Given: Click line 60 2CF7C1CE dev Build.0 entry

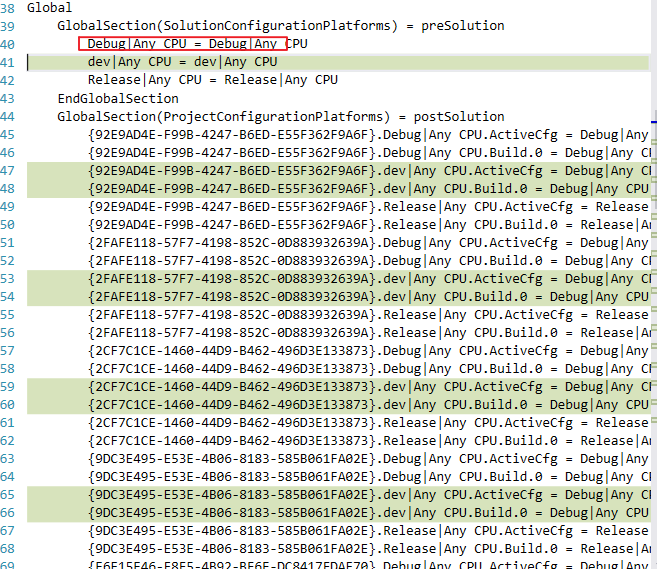Looking at the screenshot, I should tap(369, 405).
